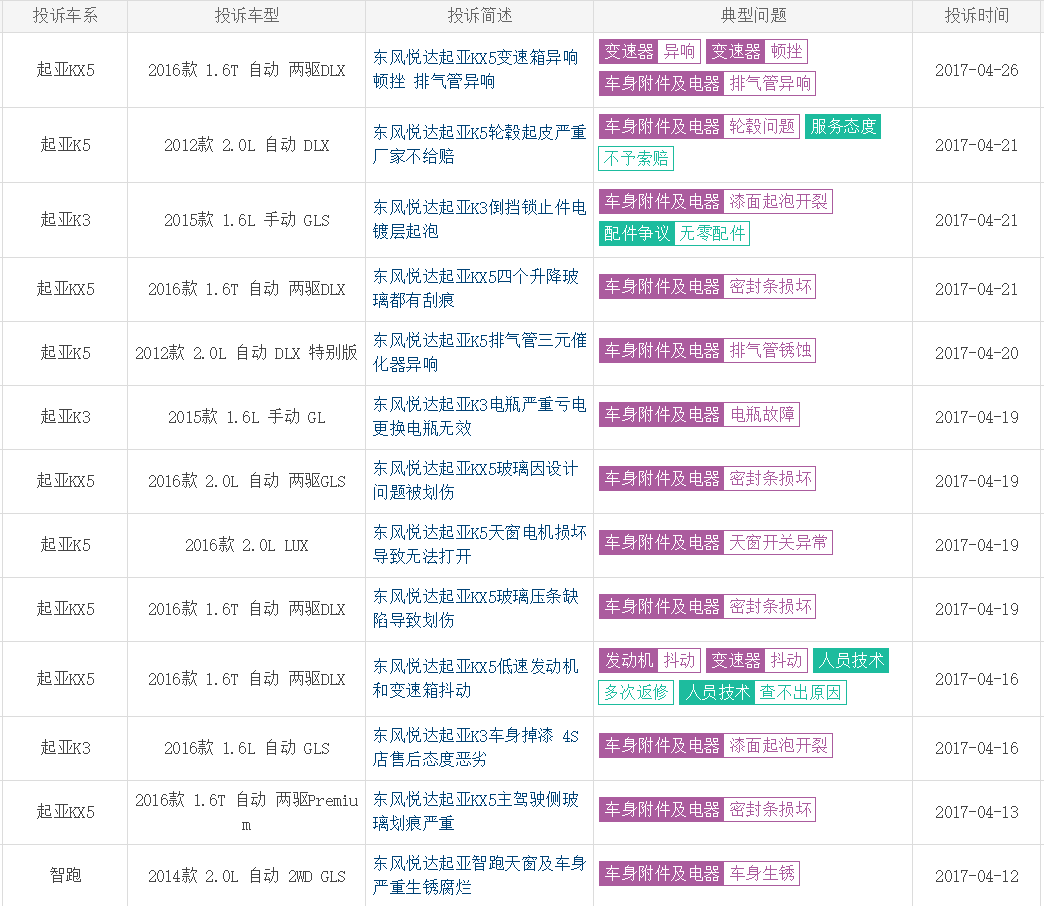Click the 投诉时间 column header
The image size is (1044, 906).
976,16
